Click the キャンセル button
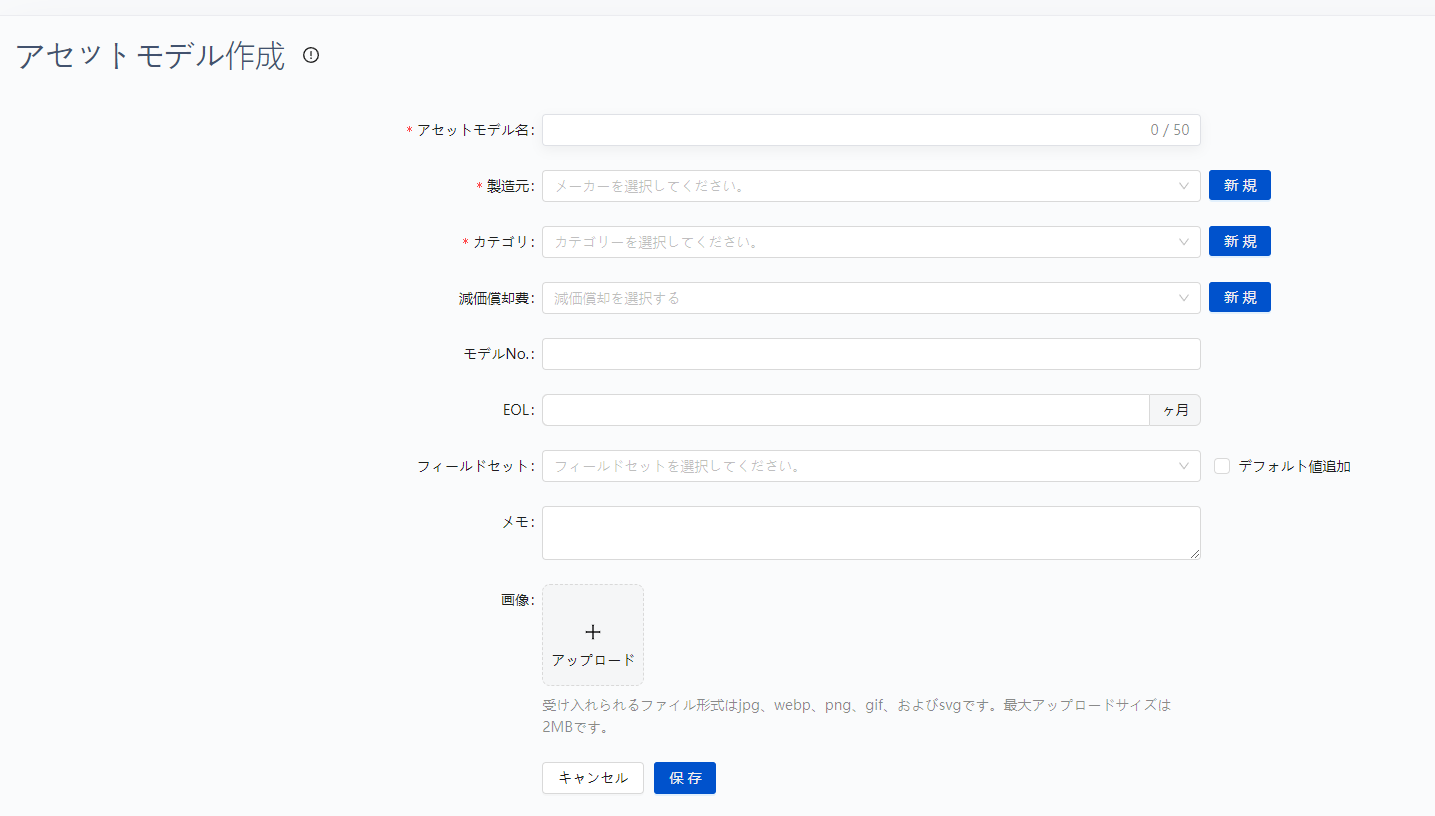The image size is (1435, 816). pyautogui.click(x=592, y=777)
